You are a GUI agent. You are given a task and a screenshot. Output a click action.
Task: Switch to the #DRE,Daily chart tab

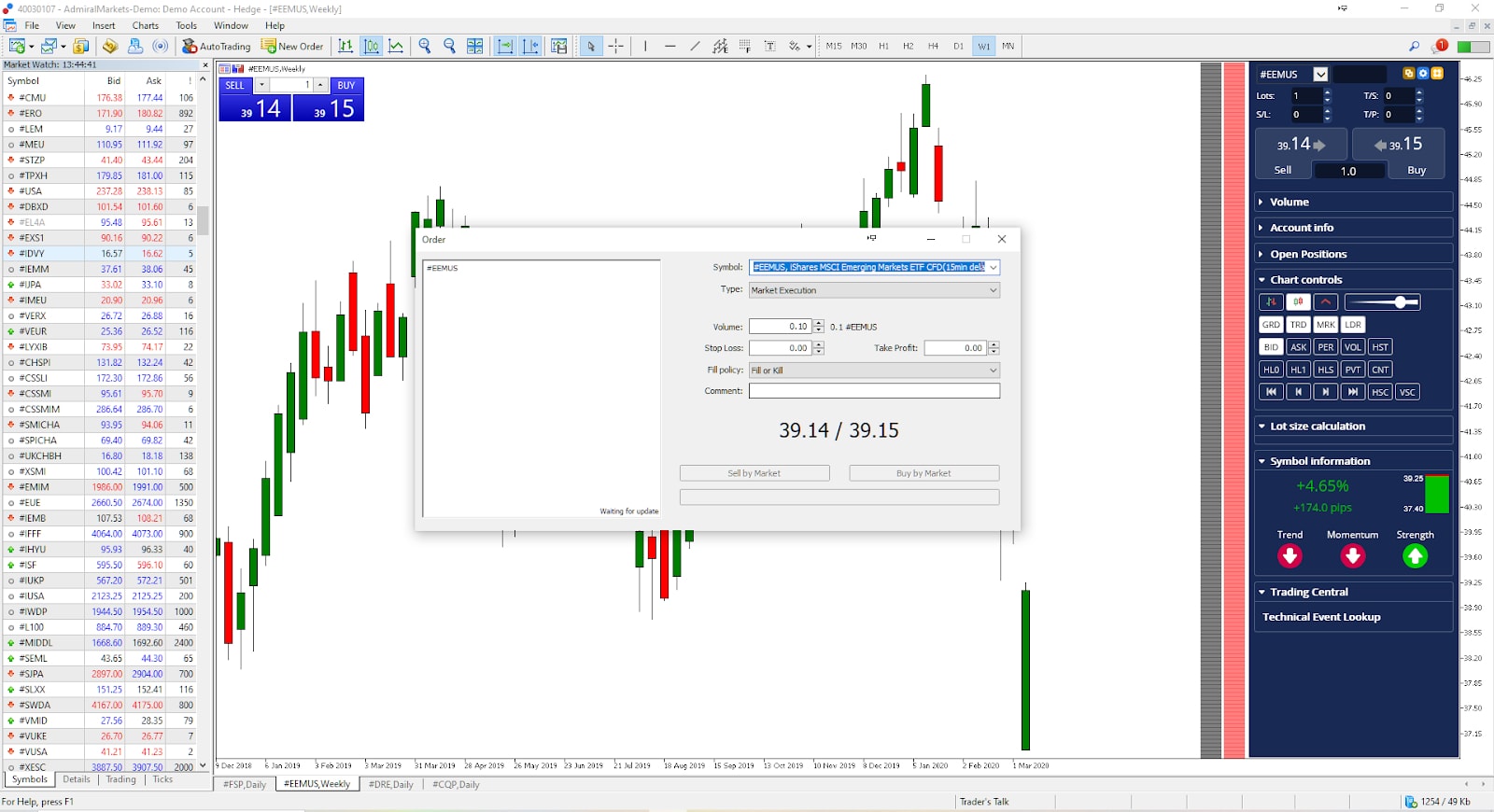(391, 785)
